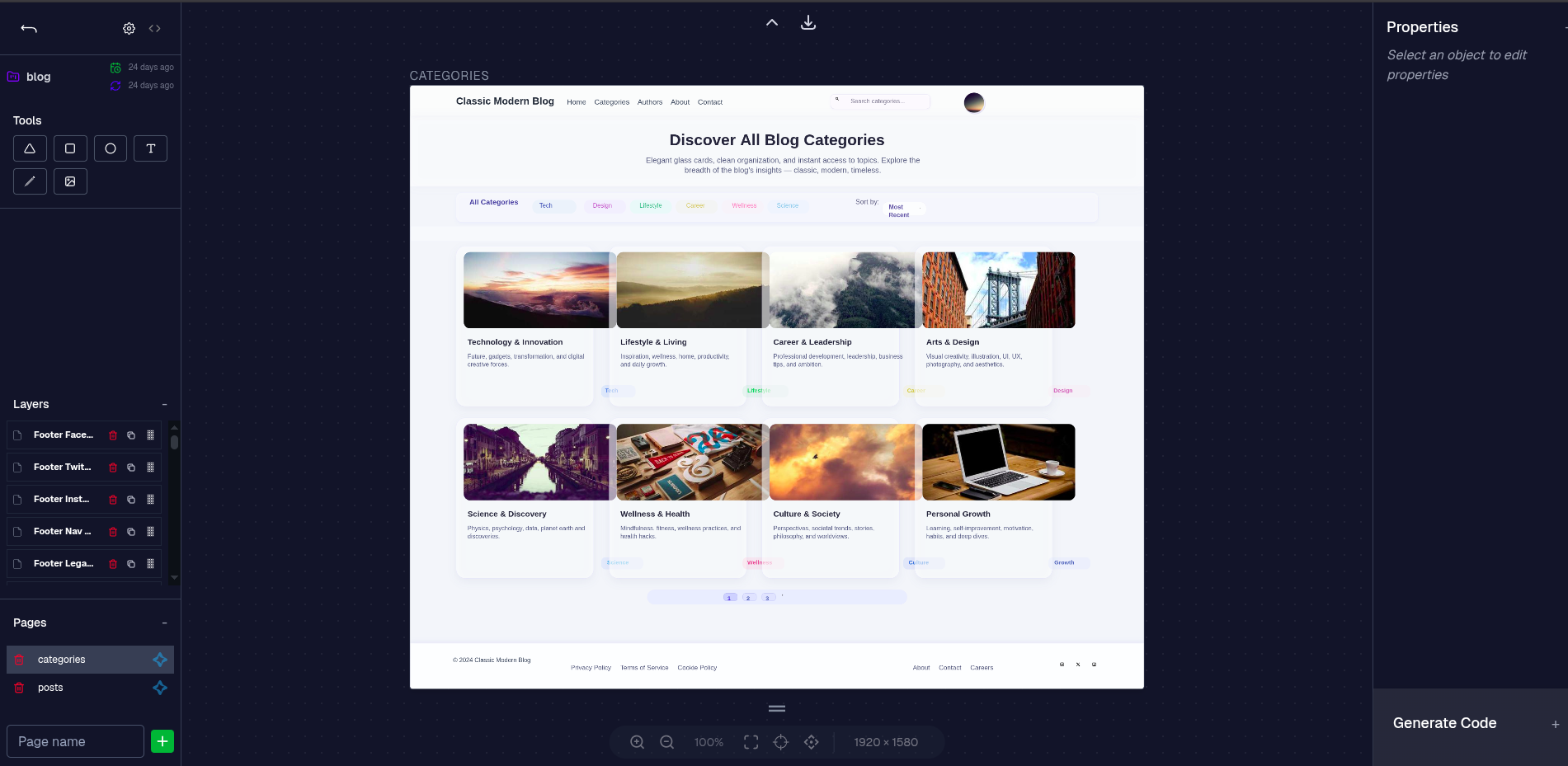Click the fit-to-screen icon
The height and width of the screenshot is (766, 1568).
pos(751,742)
